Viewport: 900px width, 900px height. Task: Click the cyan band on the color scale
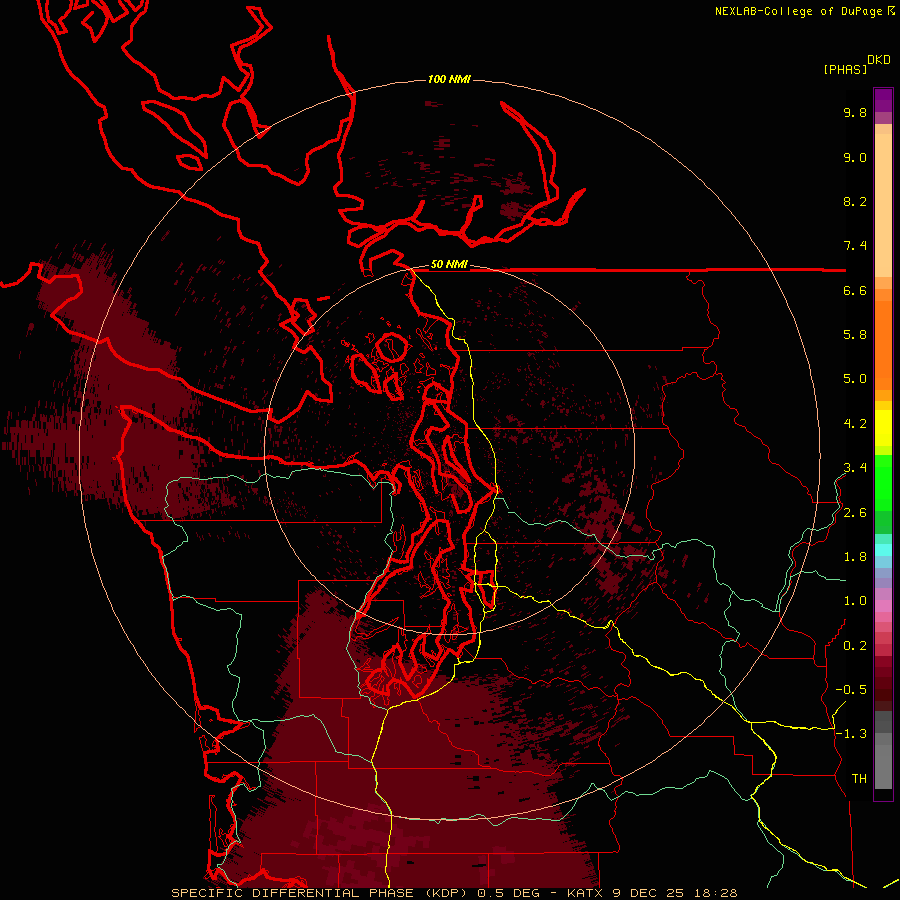pos(883,549)
